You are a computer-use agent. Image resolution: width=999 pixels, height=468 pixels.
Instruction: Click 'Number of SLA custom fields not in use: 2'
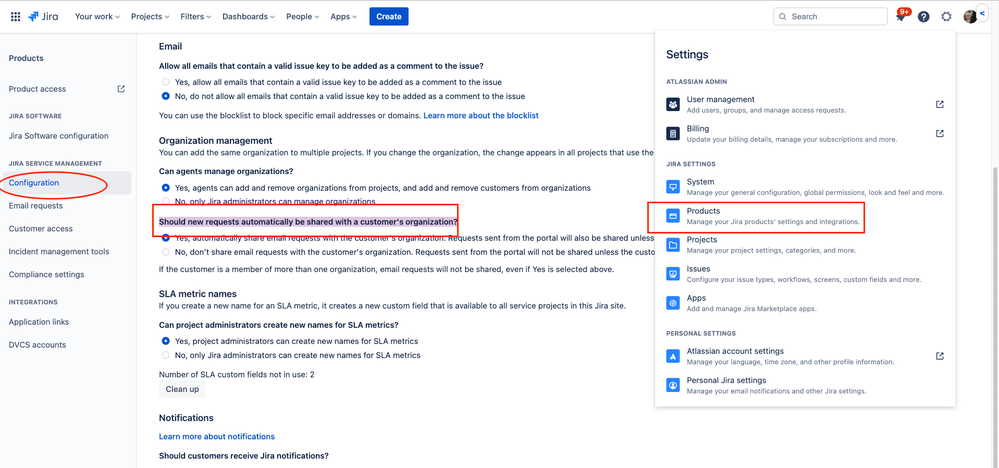[236, 375]
